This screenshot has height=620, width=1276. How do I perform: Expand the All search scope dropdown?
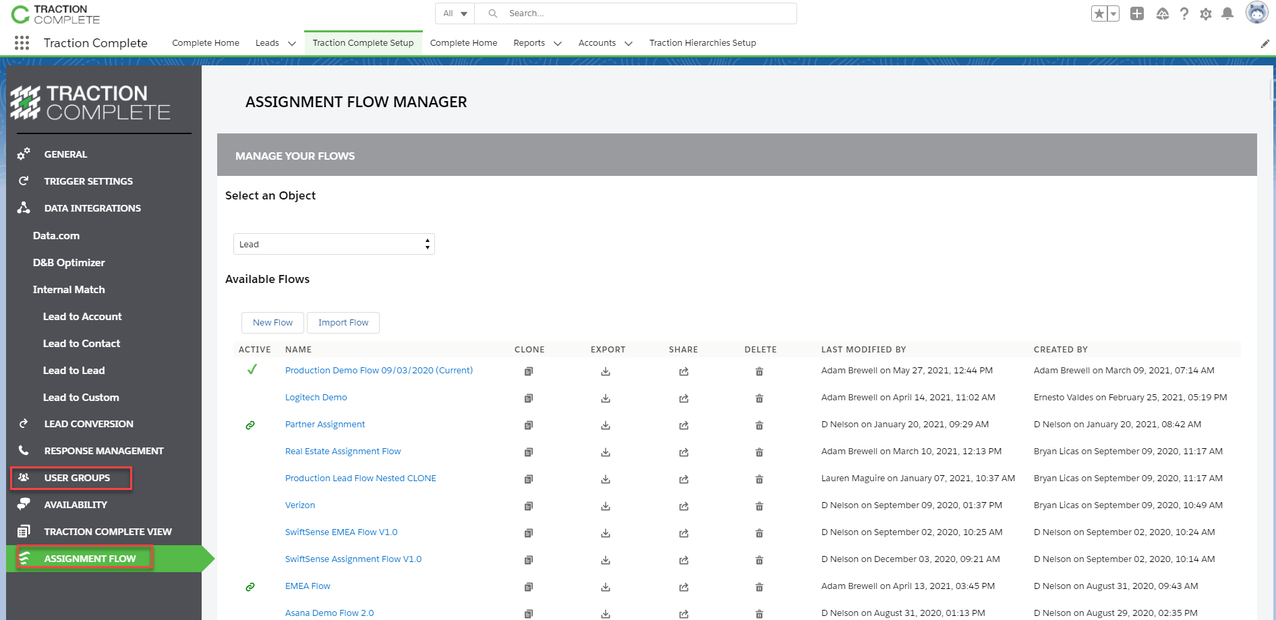click(454, 13)
